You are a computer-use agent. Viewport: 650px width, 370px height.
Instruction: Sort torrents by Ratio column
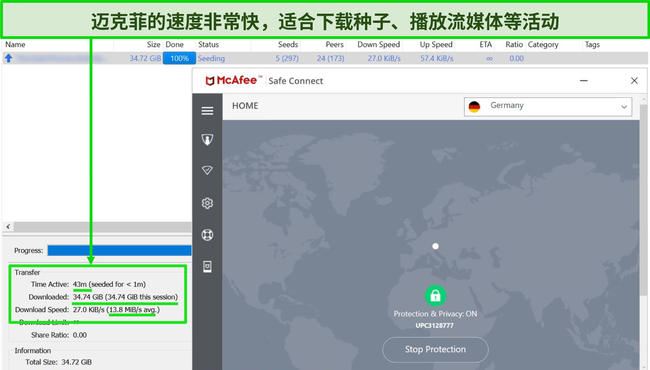coord(514,44)
